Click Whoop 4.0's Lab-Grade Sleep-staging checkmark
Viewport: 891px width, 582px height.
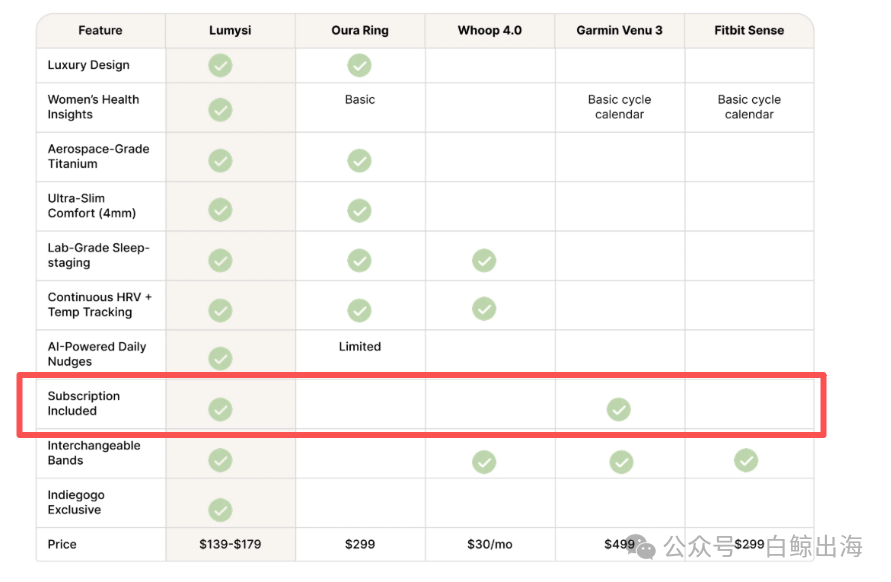[484, 260]
